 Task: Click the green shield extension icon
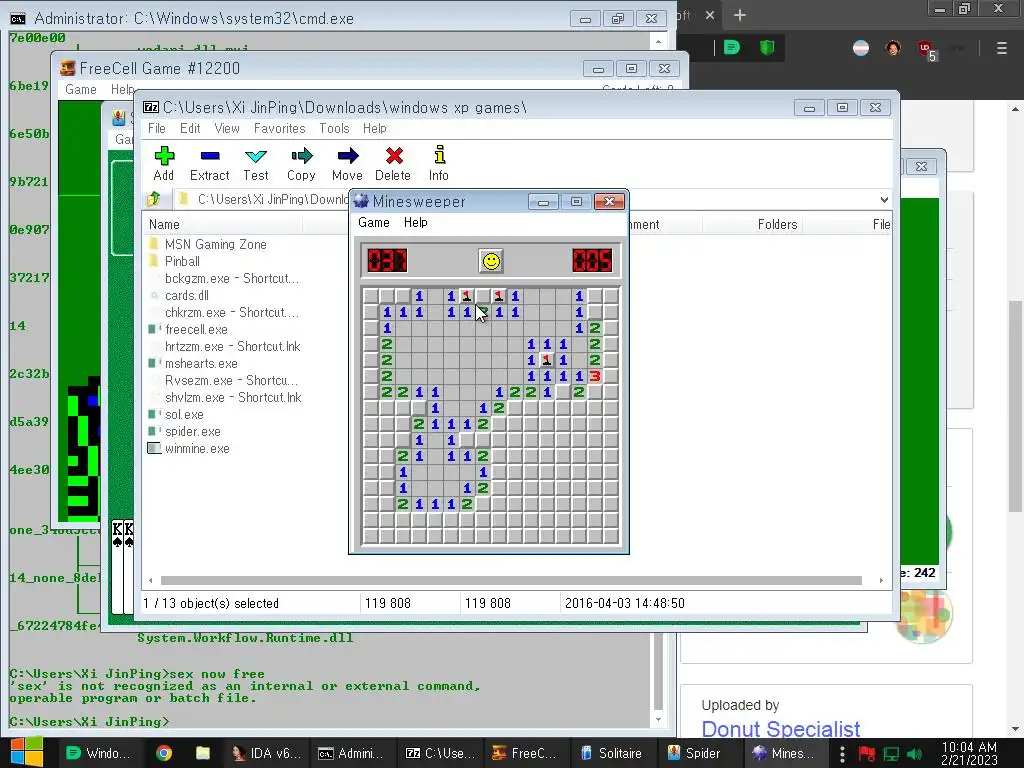[x=767, y=47]
